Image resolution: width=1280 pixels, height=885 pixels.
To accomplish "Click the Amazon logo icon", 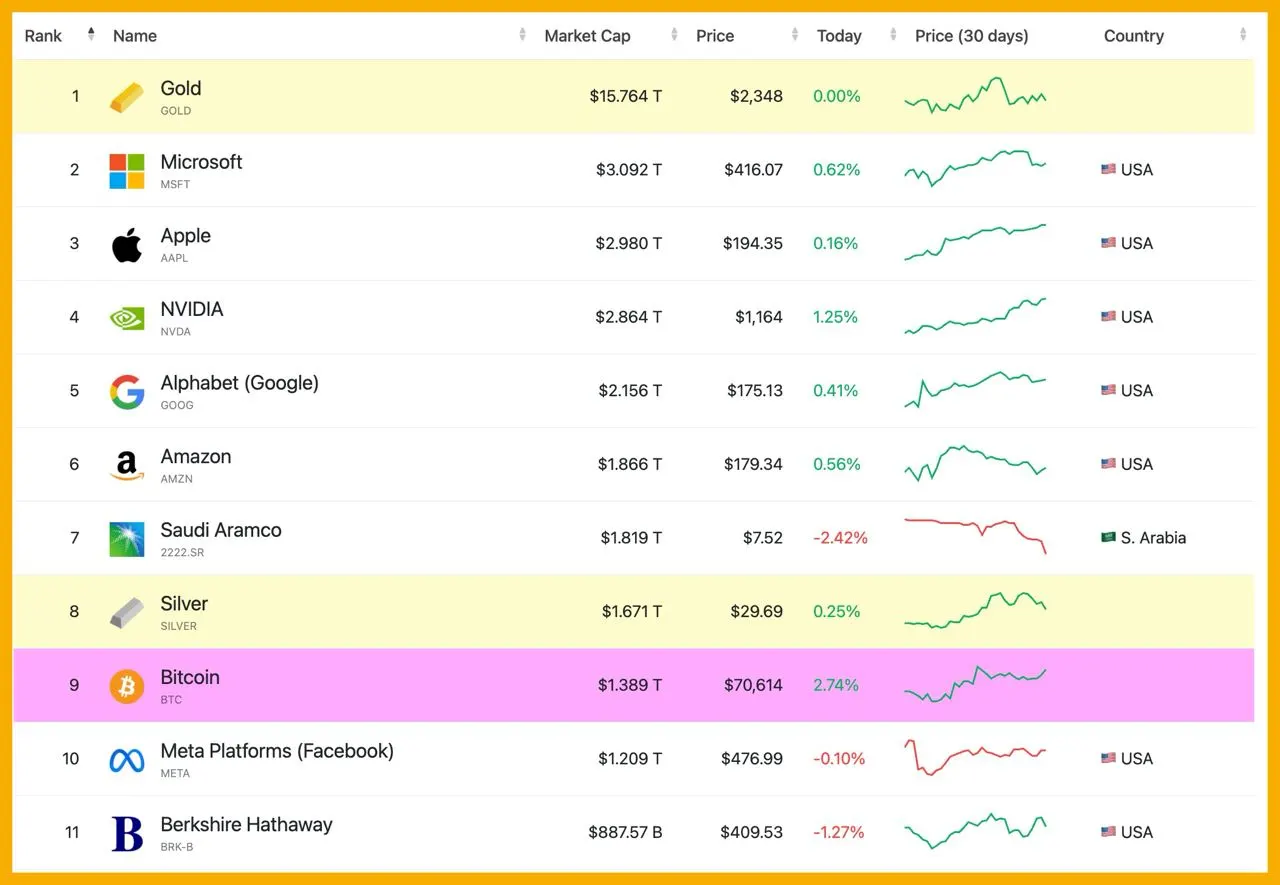I will (x=127, y=465).
